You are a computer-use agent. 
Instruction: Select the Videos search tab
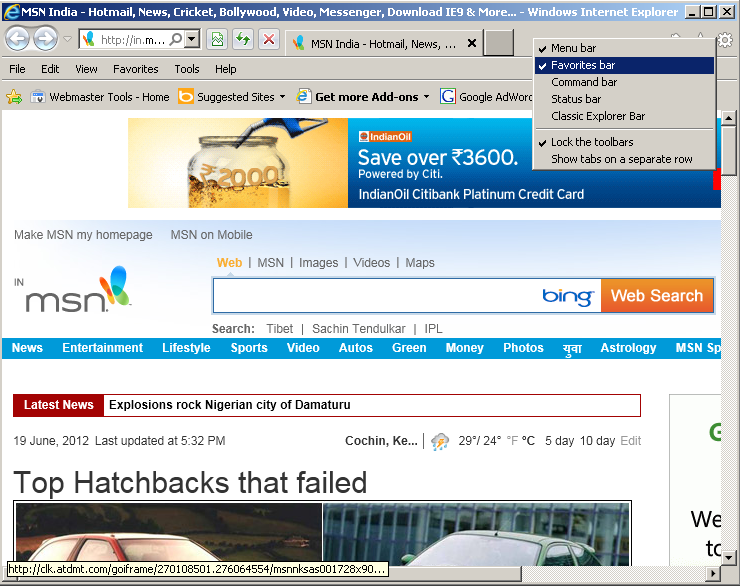[372, 263]
